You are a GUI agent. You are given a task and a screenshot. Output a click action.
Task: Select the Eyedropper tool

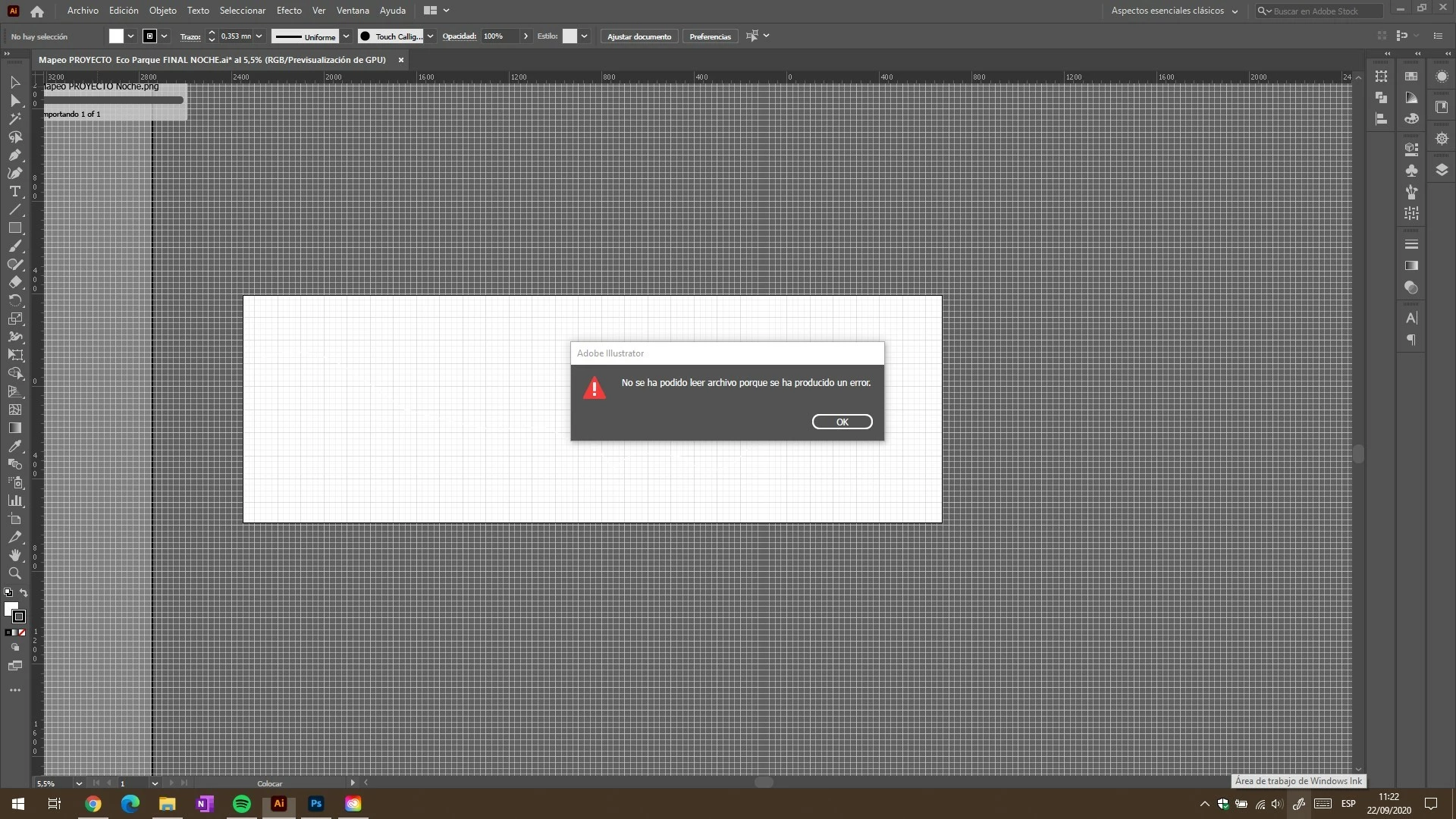(x=14, y=447)
